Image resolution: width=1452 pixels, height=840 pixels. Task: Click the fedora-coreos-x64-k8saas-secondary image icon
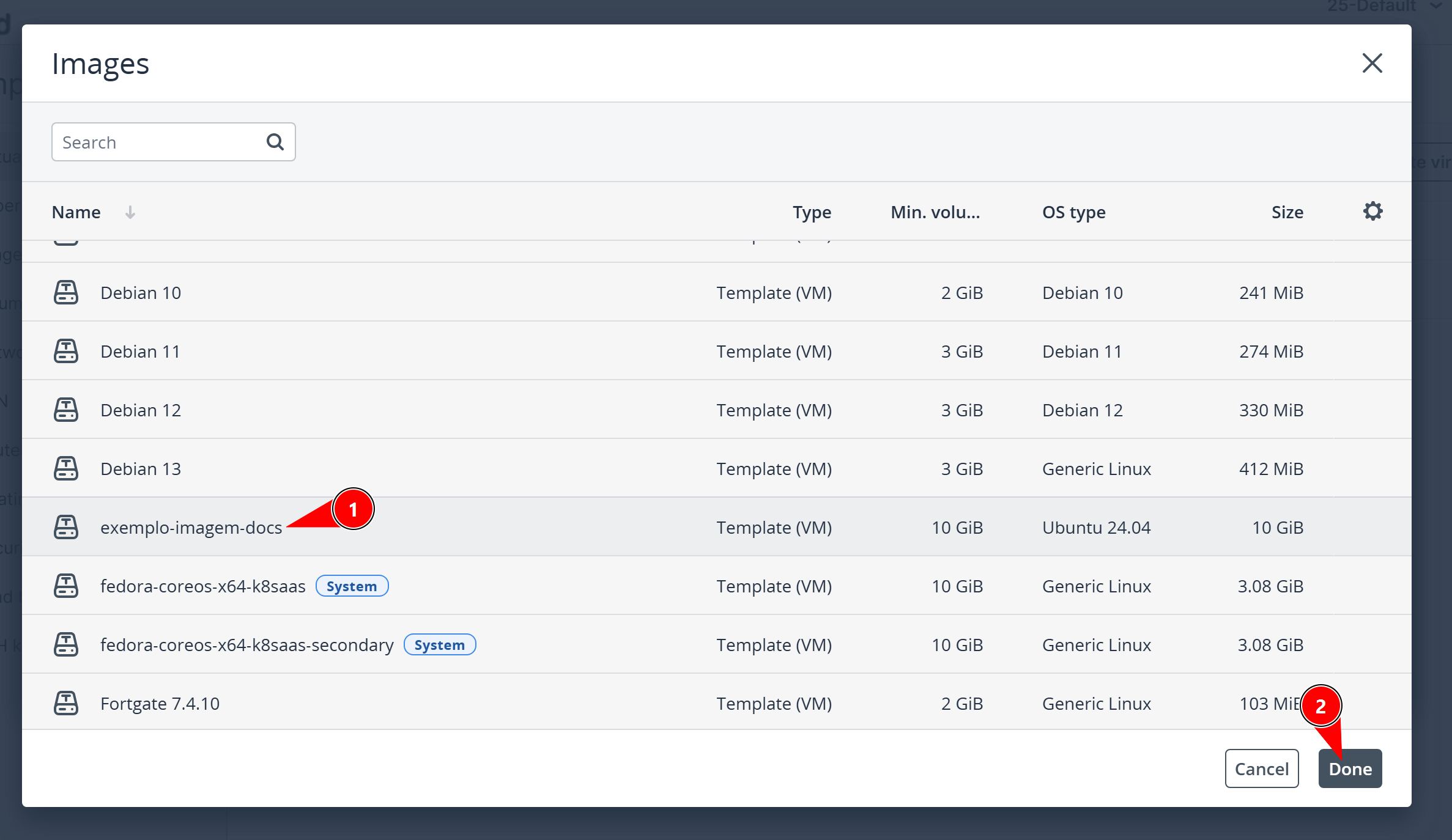point(66,645)
